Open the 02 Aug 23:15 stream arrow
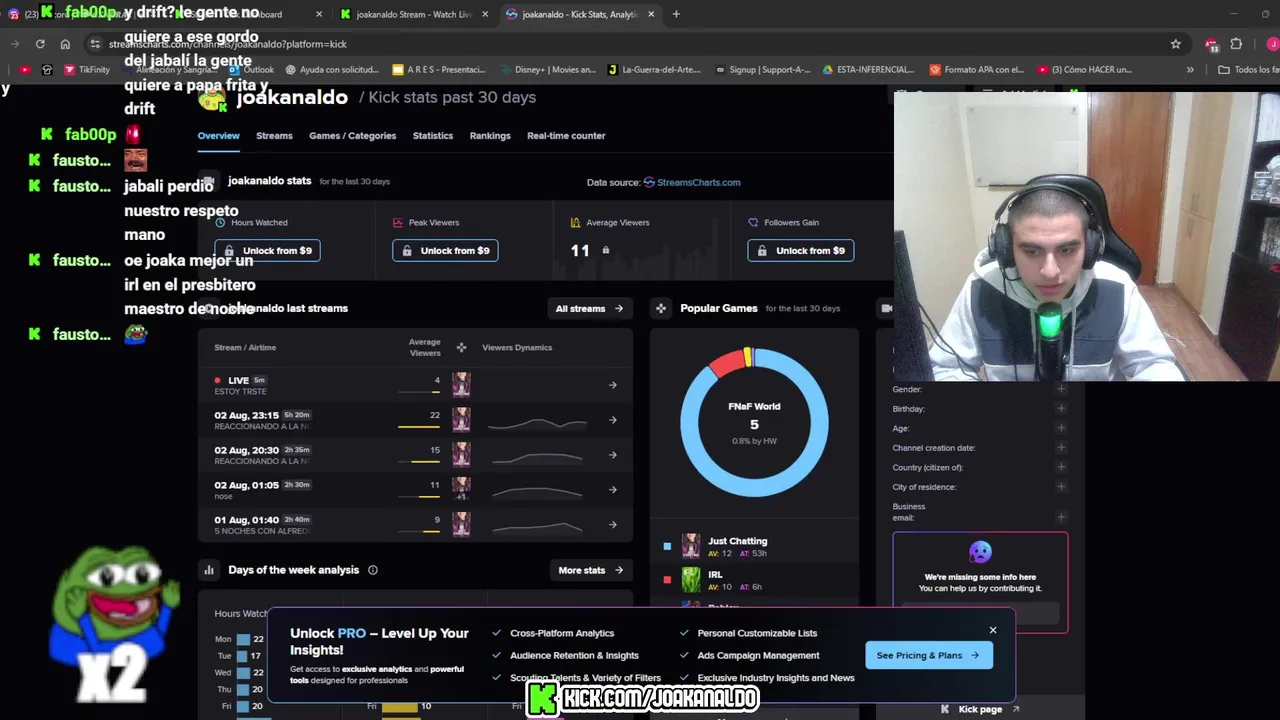This screenshot has height=720, width=1280. (613, 420)
